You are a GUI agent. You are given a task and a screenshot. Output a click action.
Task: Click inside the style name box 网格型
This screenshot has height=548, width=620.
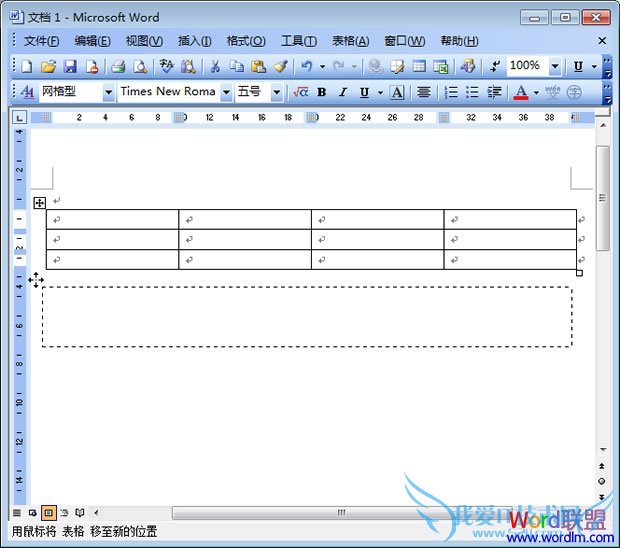click(x=71, y=92)
